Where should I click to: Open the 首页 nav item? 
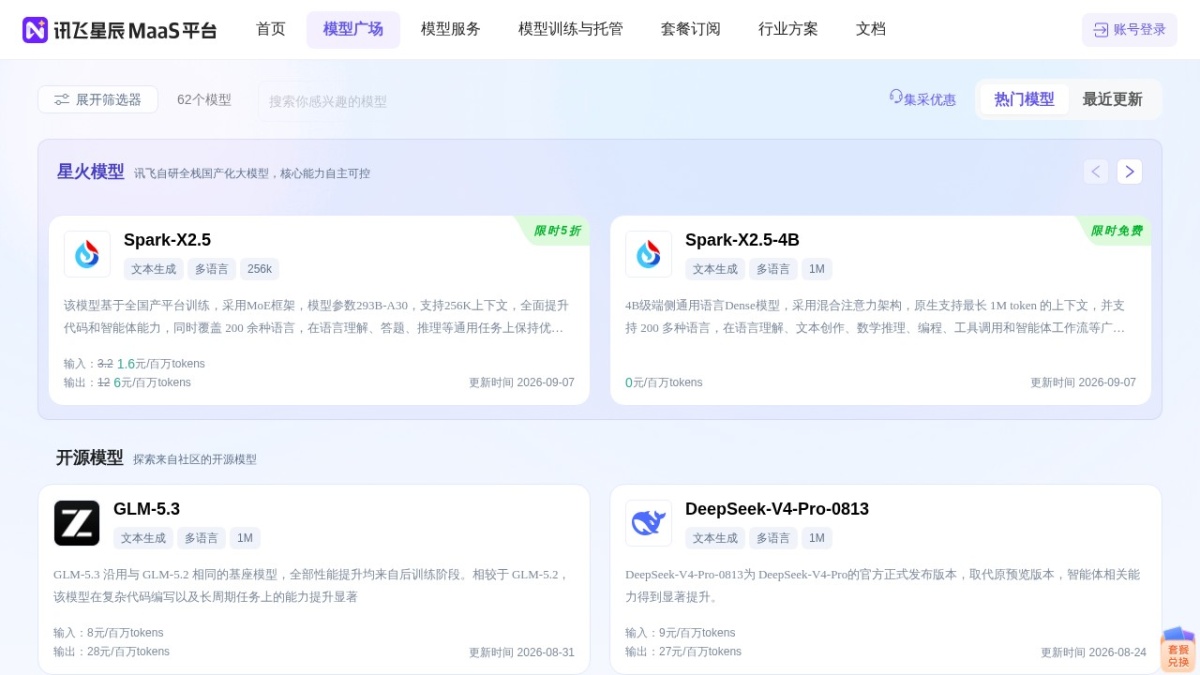(x=271, y=29)
